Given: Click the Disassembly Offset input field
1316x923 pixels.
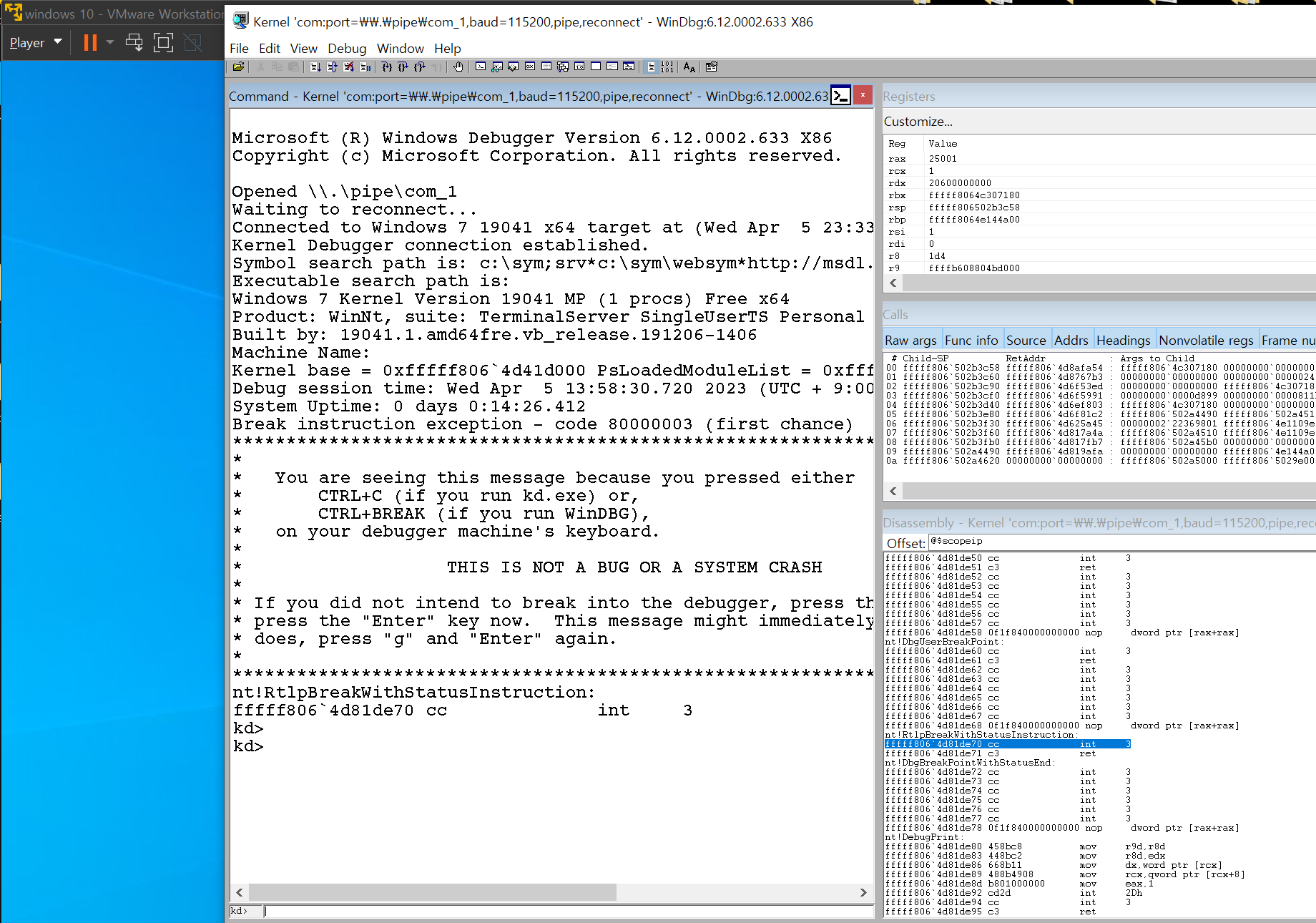Looking at the screenshot, I should point(1121,542).
